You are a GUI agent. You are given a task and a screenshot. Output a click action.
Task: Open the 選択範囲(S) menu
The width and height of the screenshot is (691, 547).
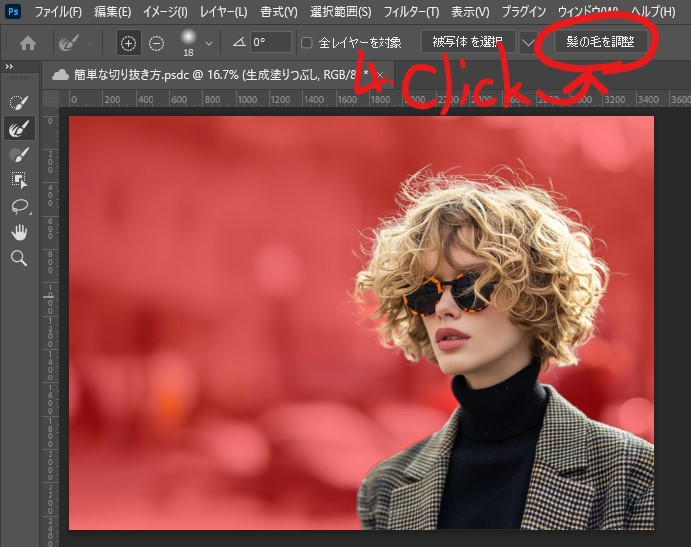click(341, 12)
